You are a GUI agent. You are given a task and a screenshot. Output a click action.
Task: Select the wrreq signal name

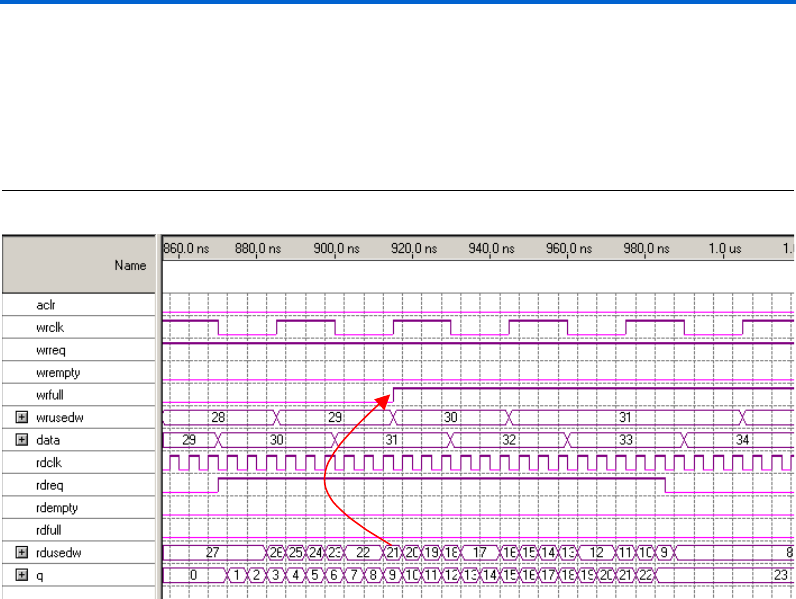(51, 350)
